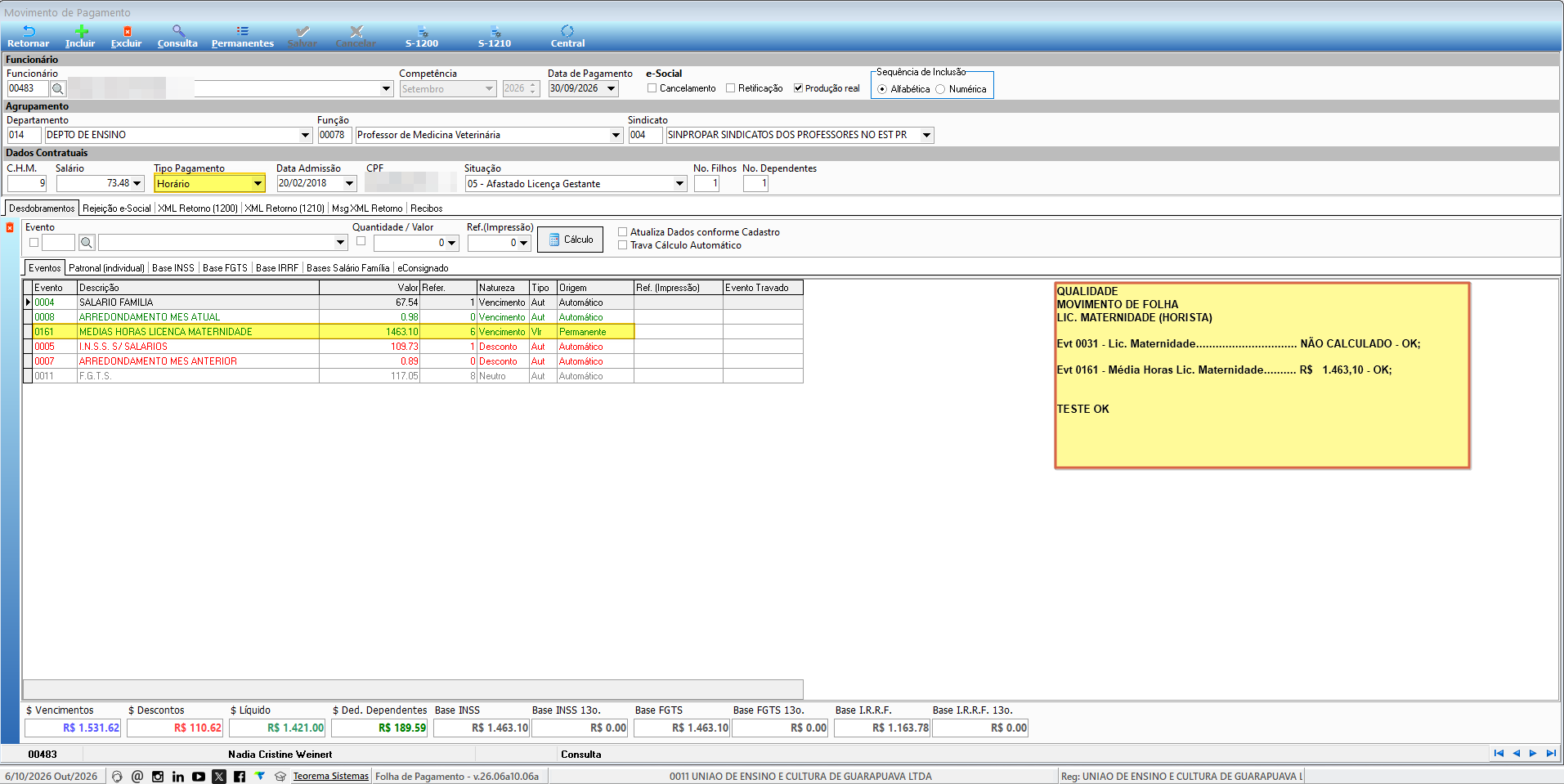Click the yellow QUALIDADE note box

click(x=1262, y=375)
